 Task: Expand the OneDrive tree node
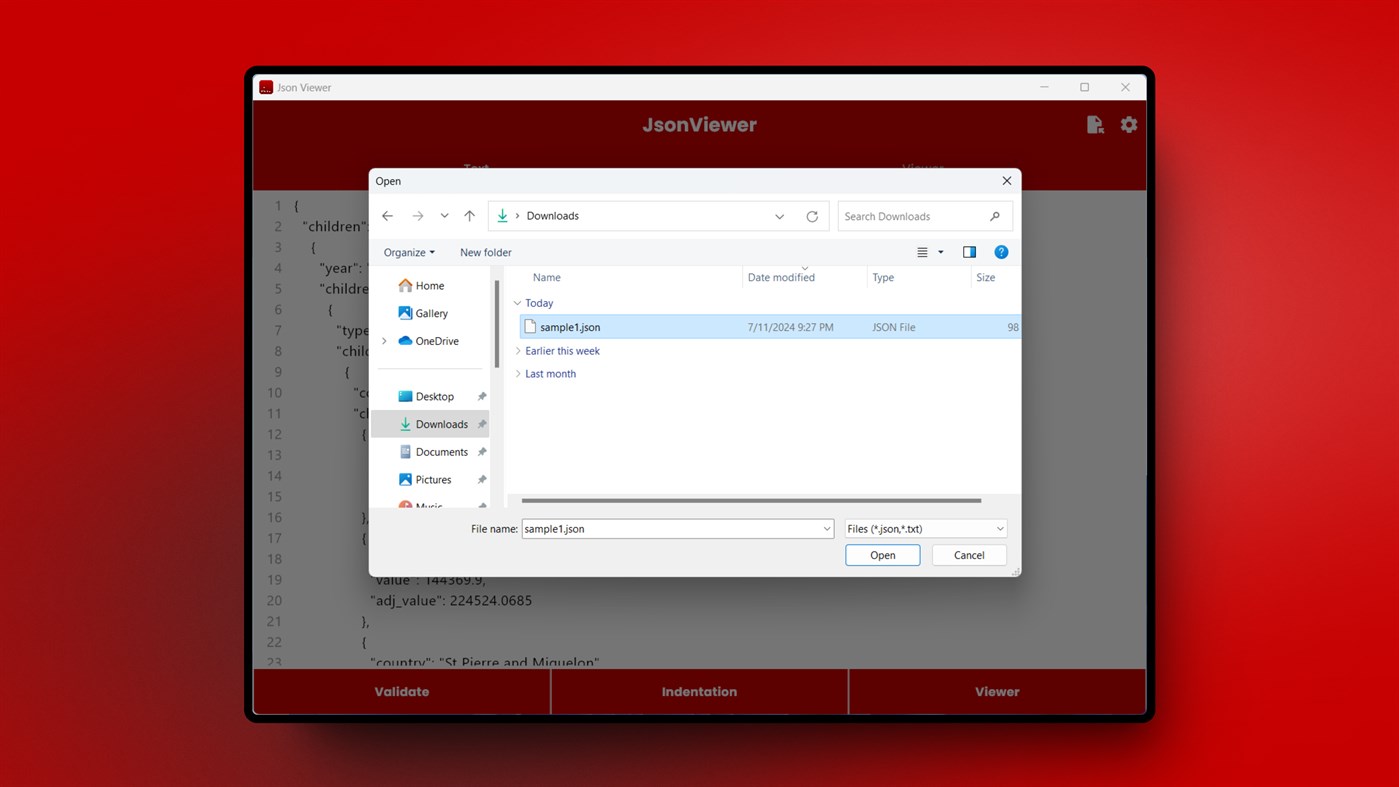[384, 341]
